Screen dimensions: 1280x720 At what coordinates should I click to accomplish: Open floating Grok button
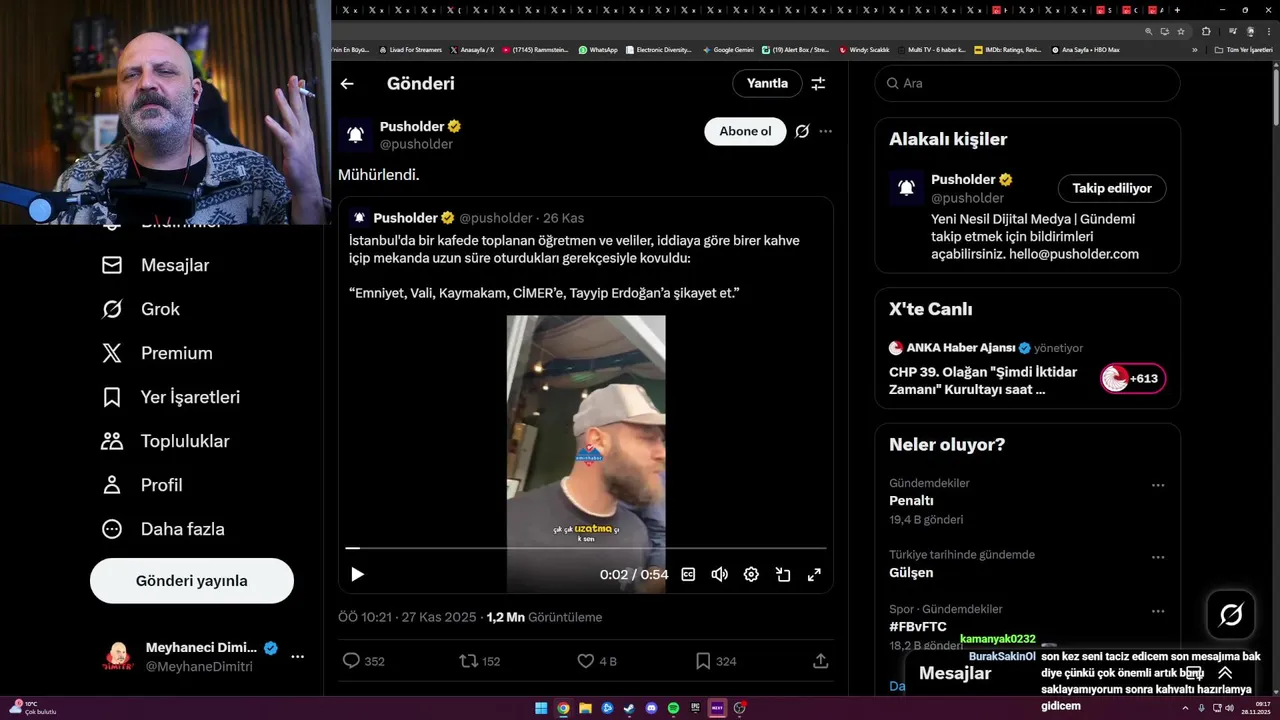1231,615
